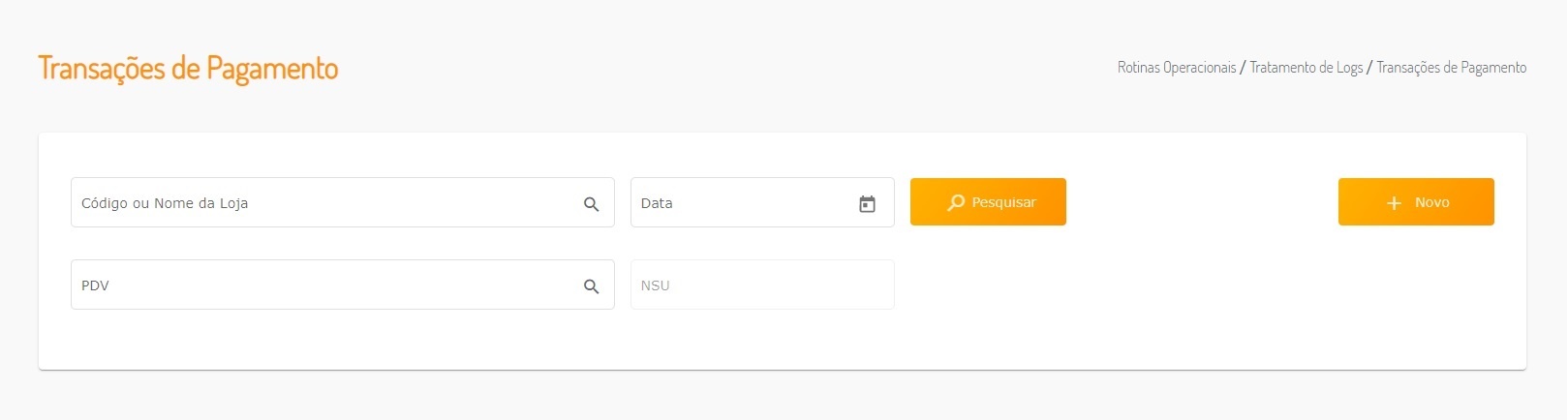
Task: Select the PDV input field
Action: coord(320,285)
